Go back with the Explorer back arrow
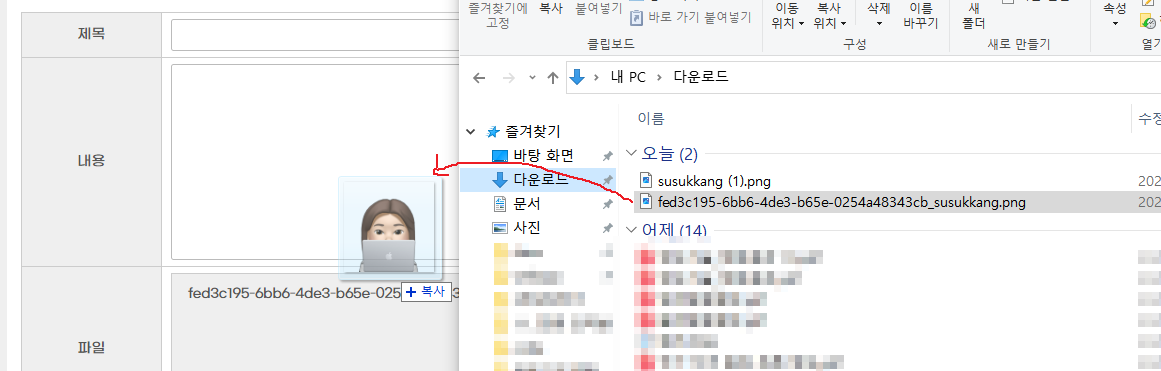The width and height of the screenshot is (1161, 371). 479,77
